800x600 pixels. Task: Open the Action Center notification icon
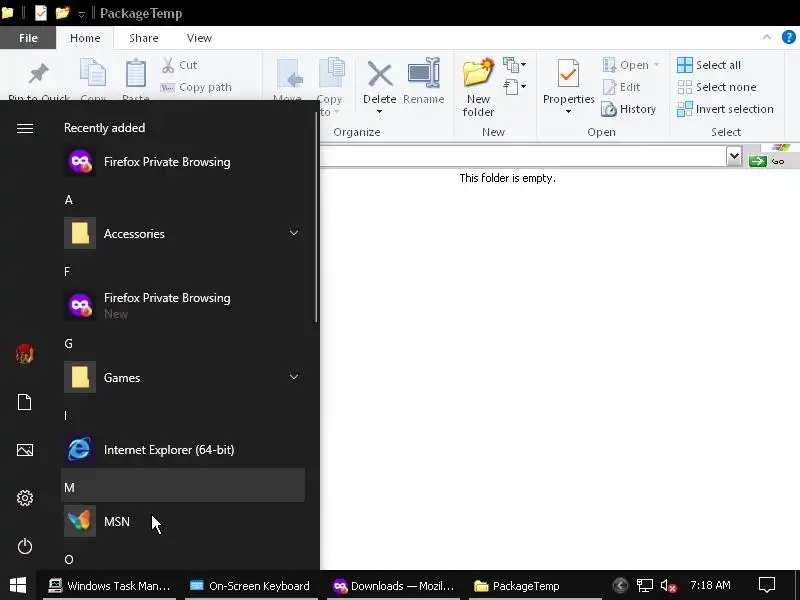[x=766, y=585]
